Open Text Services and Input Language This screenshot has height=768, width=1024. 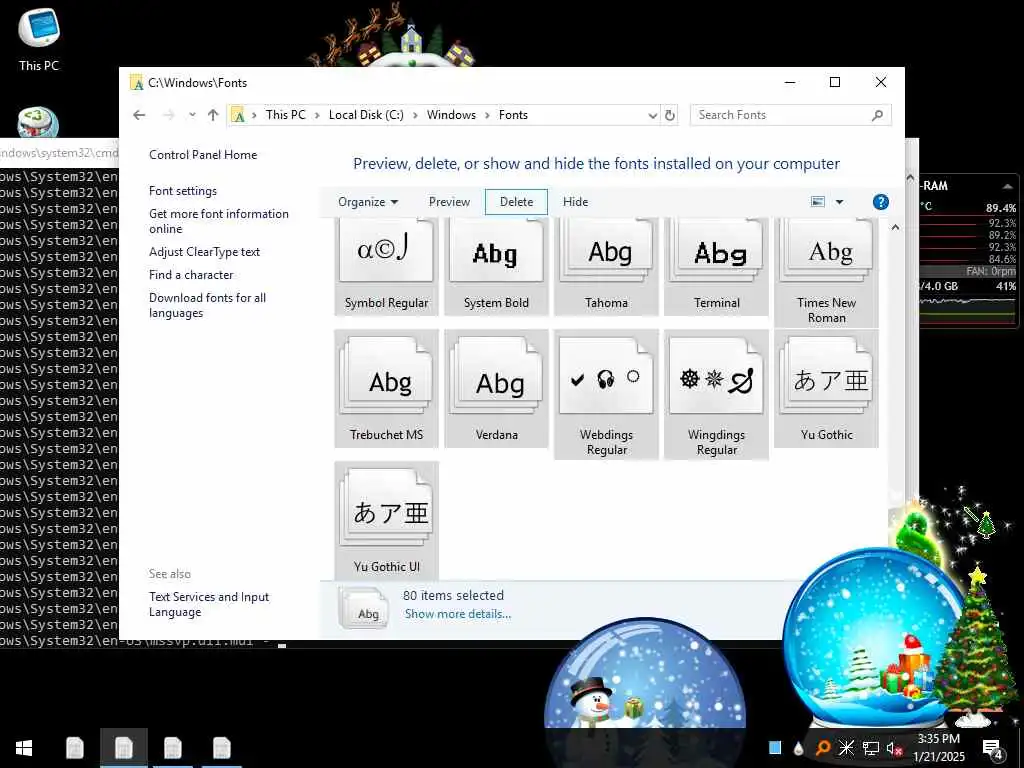(209, 604)
